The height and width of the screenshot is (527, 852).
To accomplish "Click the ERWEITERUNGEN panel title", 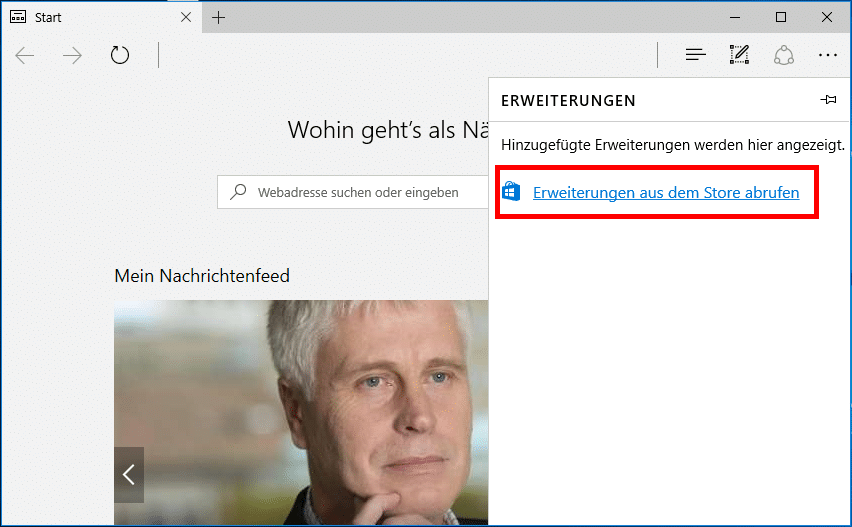I will pyautogui.click(x=568, y=101).
